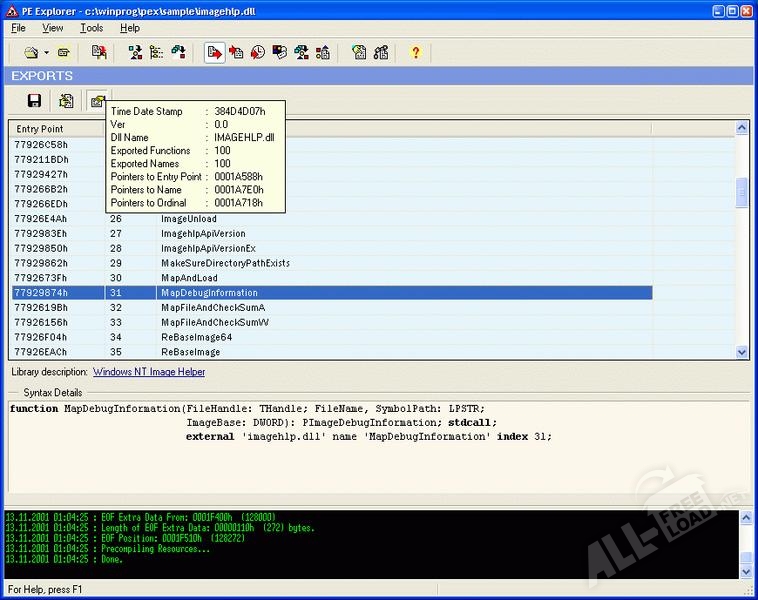Click the clock icon in main toolbar
Viewport: 758px width, 600px height.
click(x=258, y=52)
